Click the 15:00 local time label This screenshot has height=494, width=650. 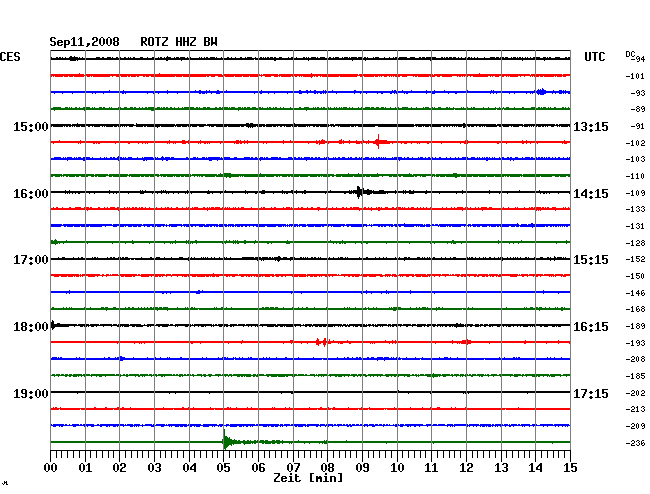(x=31, y=126)
